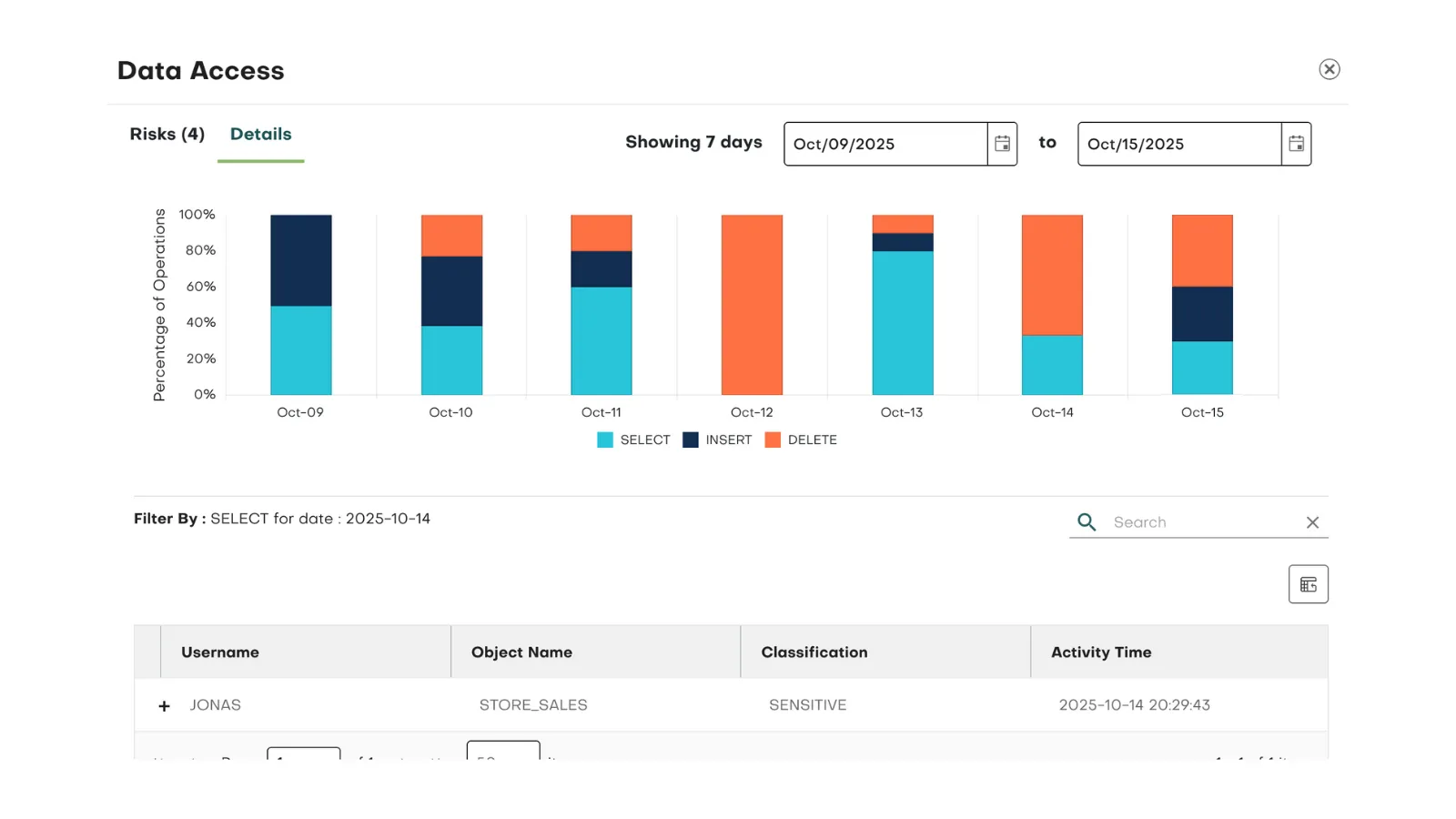Sort by the Activity Time column header
Screen dimensions: 1456x819
[1100, 652]
